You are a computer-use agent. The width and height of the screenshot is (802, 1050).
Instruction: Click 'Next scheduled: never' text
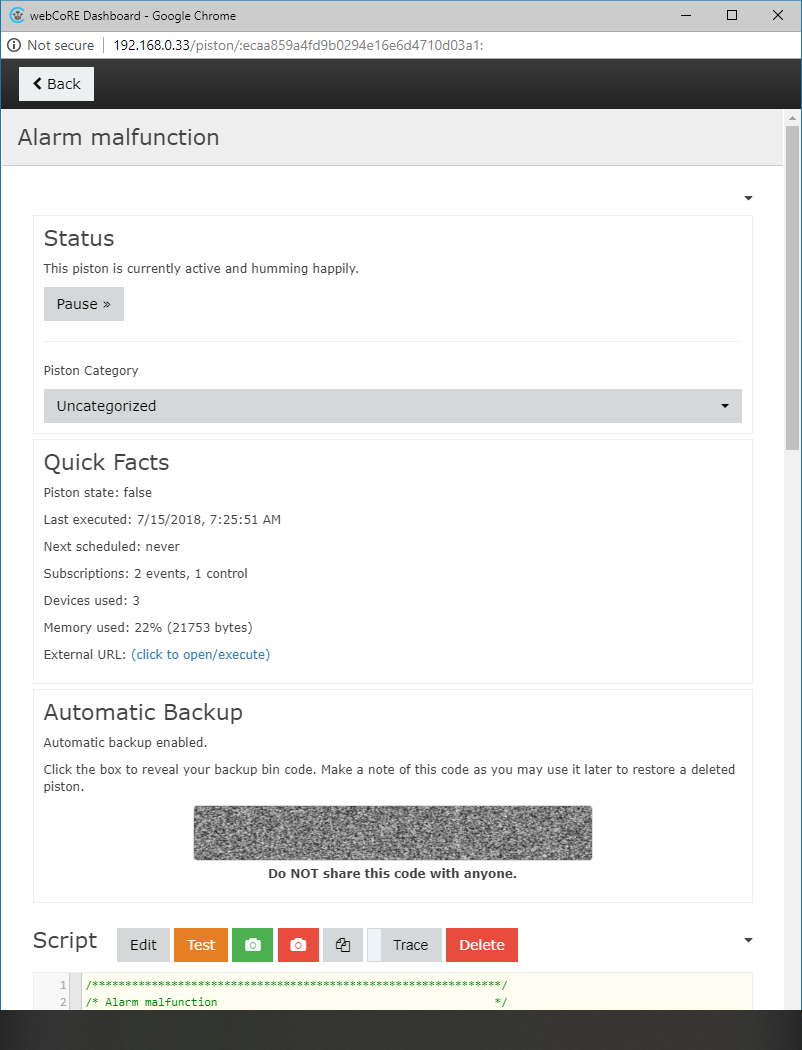[x=112, y=546]
